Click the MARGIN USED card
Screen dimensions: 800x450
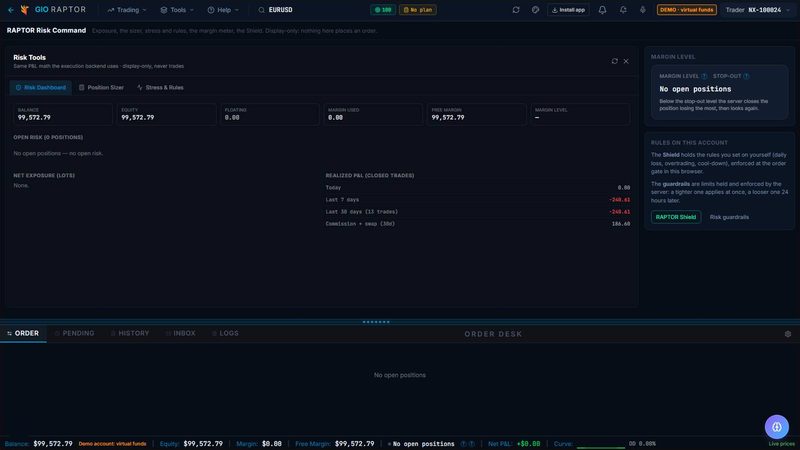click(373, 114)
